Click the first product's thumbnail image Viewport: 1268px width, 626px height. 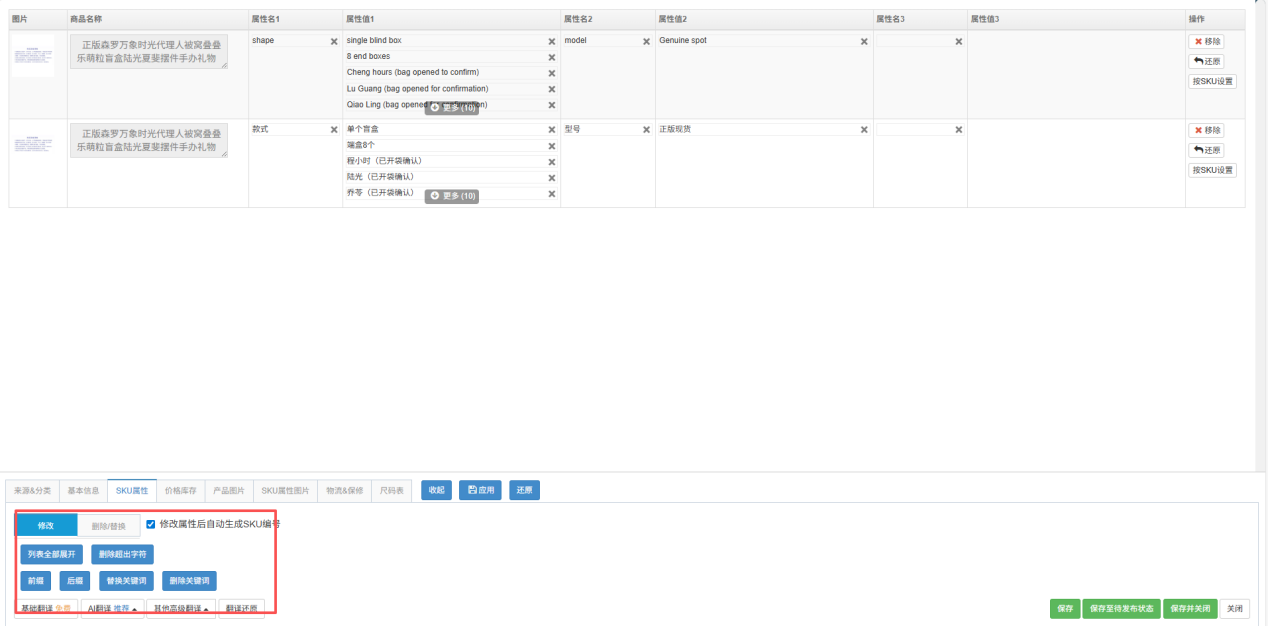34,57
